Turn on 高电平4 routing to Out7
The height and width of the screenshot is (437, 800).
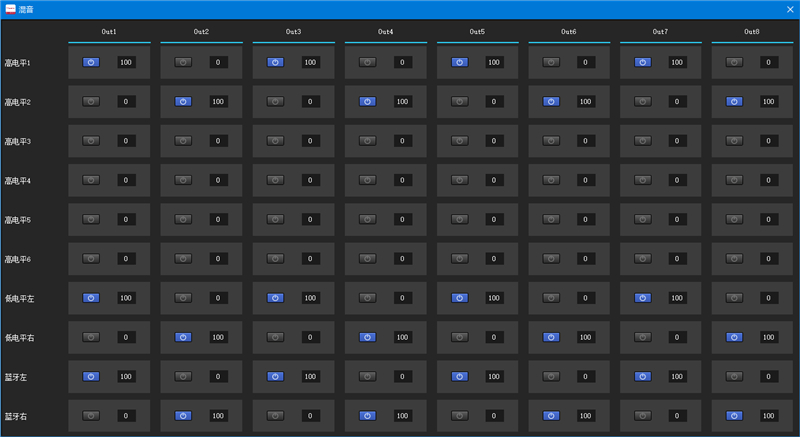(642, 180)
